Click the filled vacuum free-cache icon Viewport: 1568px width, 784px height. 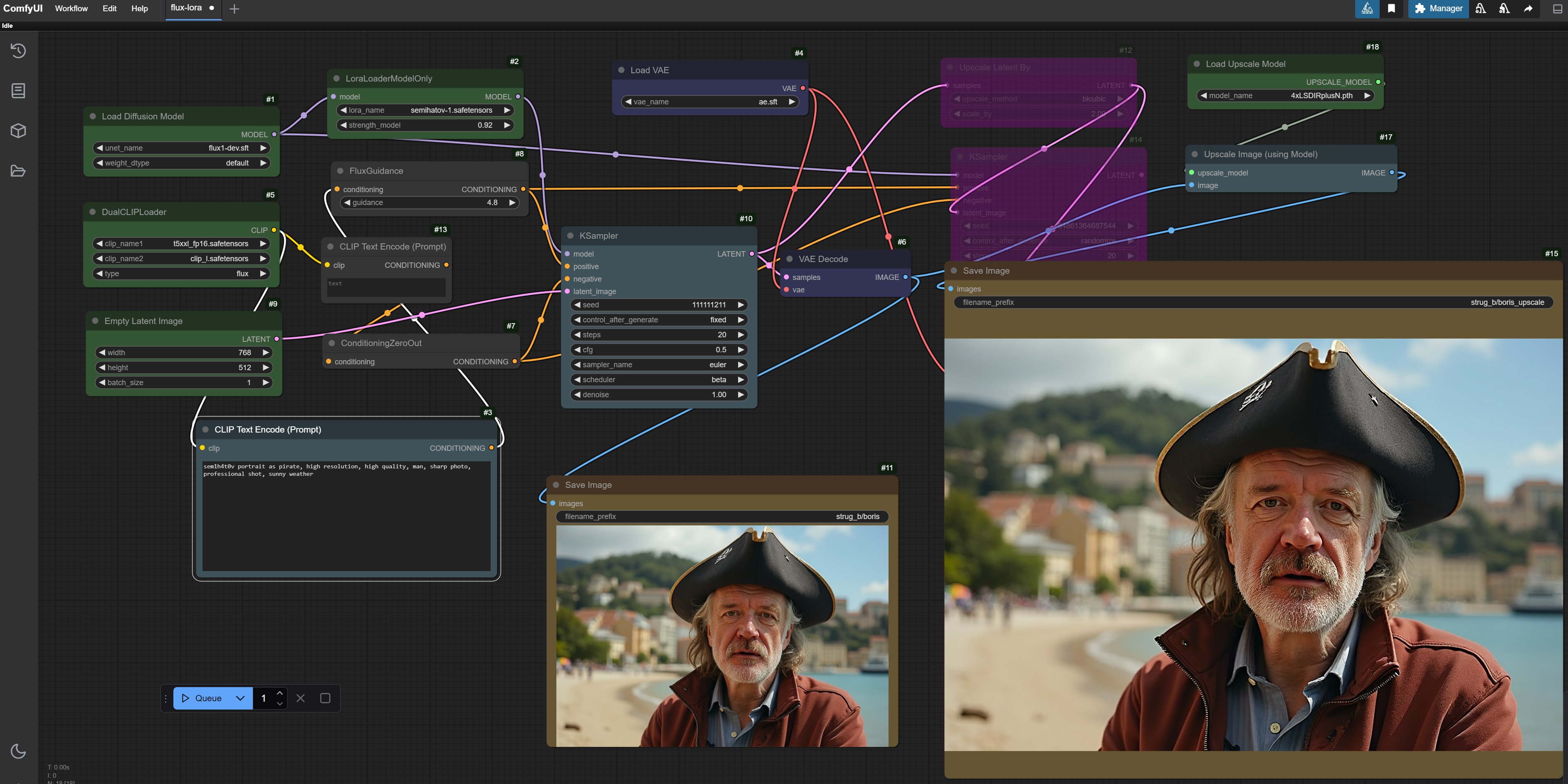(x=1504, y=8)
